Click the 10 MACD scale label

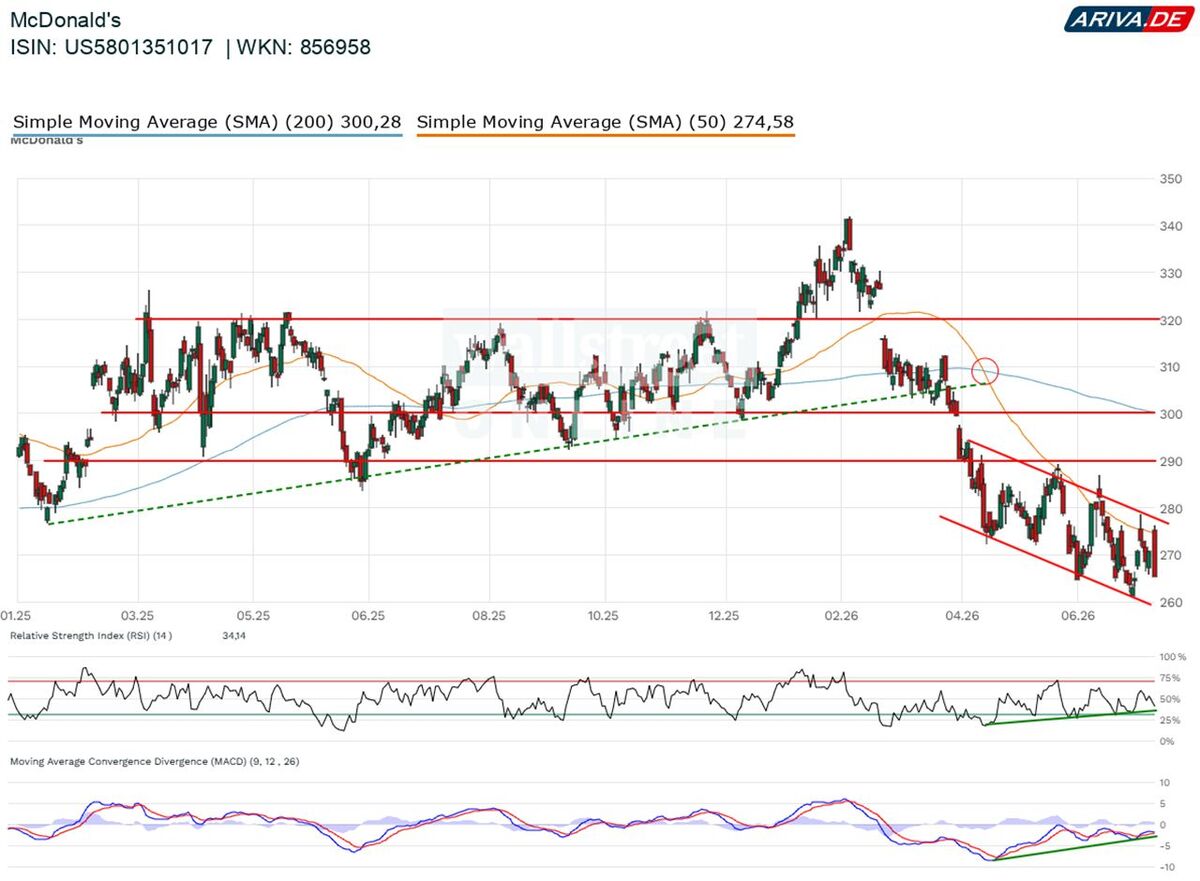tap(1165, 782)
